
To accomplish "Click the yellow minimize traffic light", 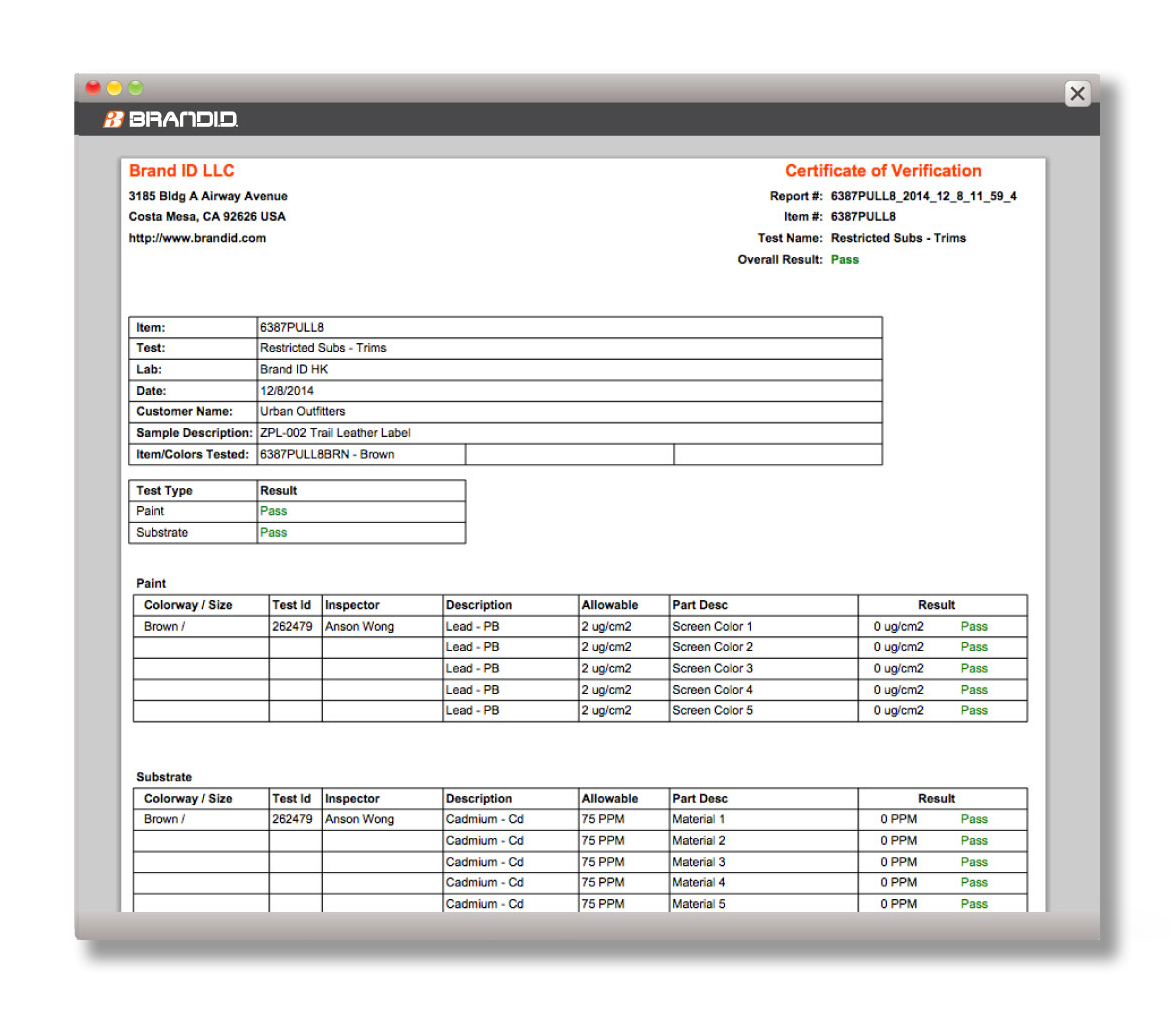I will [114, 87].
